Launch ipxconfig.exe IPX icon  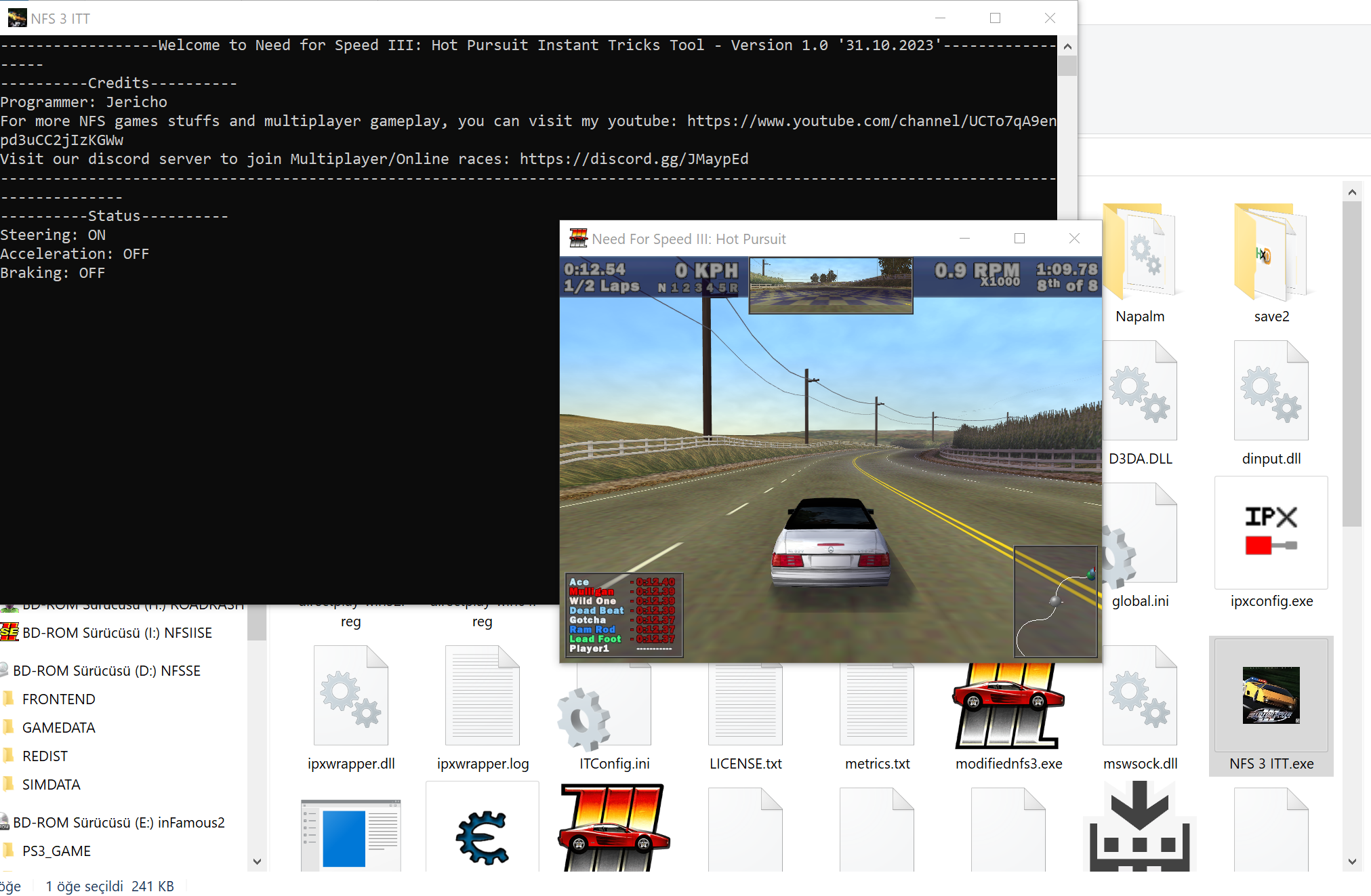coord(1271,533)
